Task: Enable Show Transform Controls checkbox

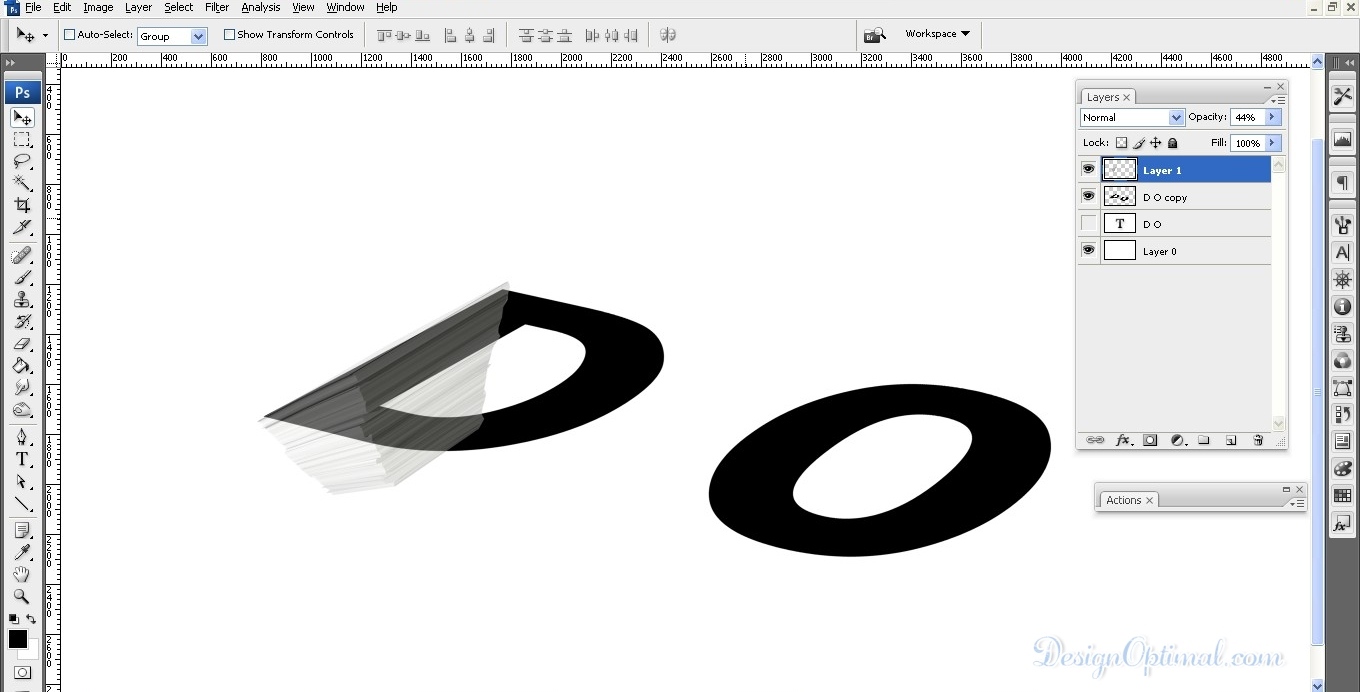Action: (229, 35)
